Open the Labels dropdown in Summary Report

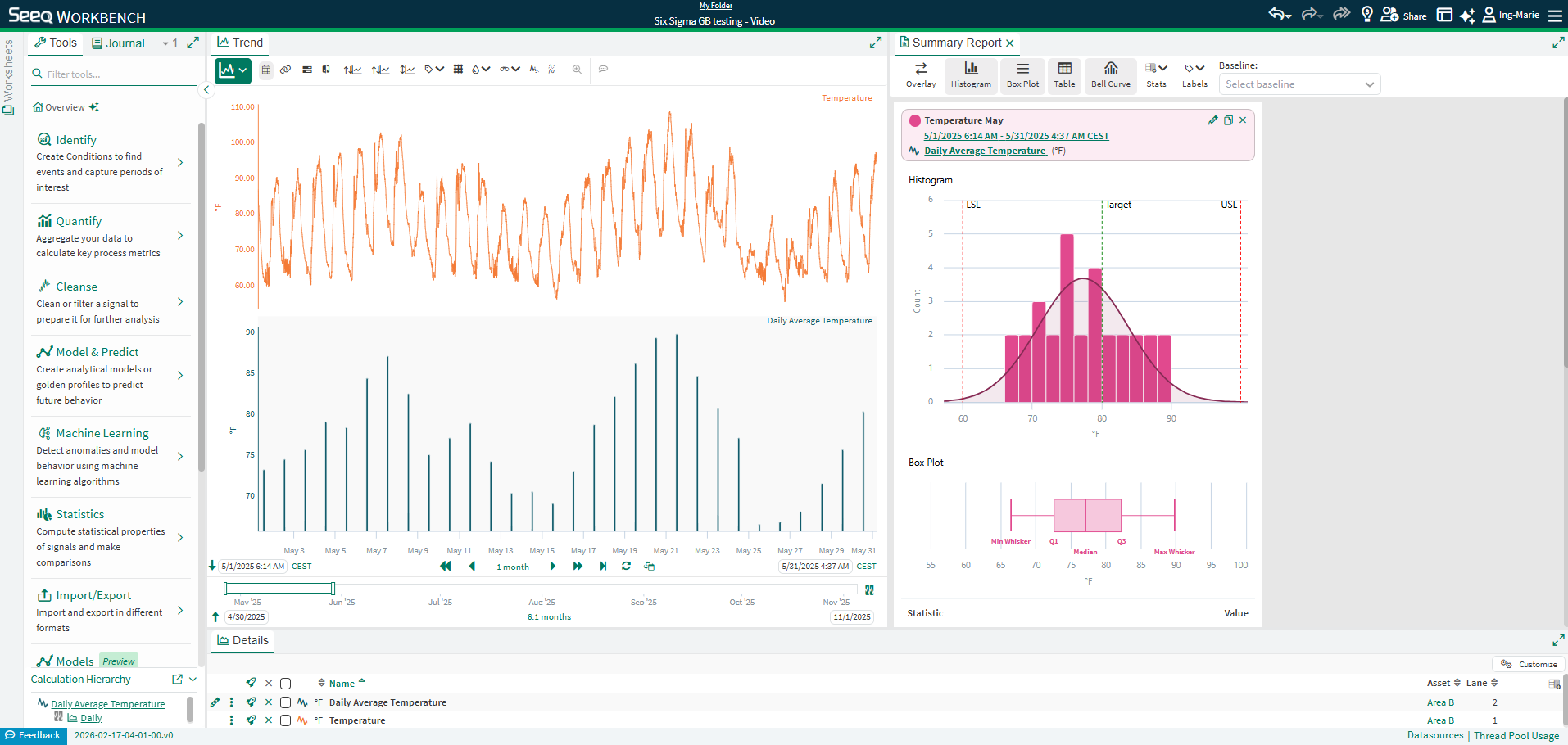click(x=1194, y=75)
